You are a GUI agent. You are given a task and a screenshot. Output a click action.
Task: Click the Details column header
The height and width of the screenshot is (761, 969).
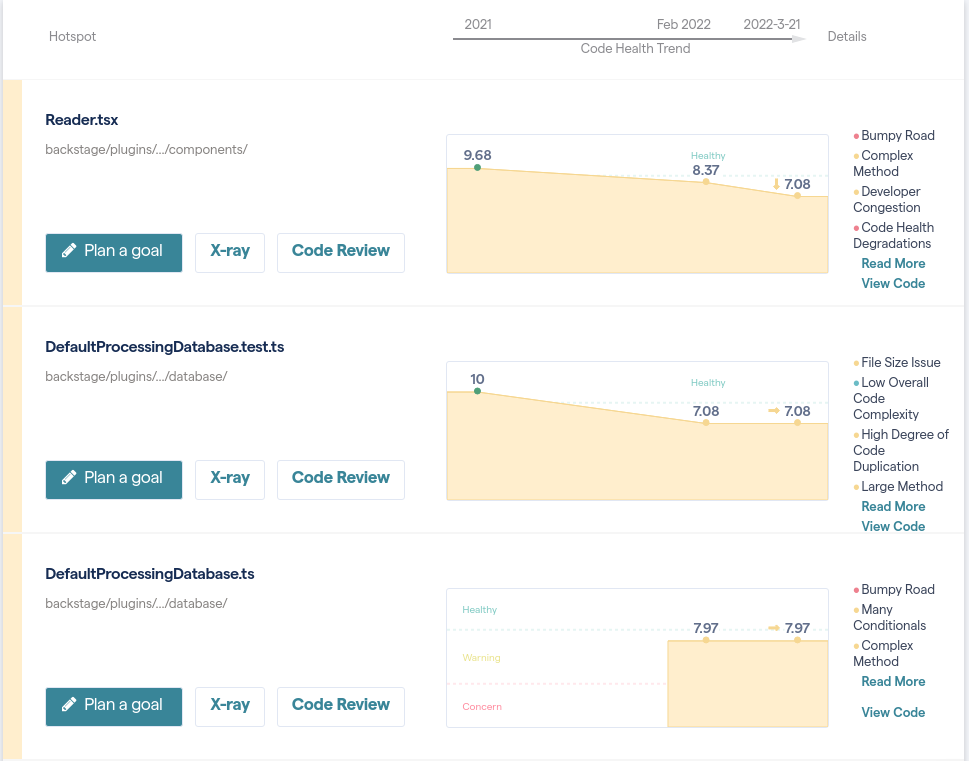click(847, 36)
